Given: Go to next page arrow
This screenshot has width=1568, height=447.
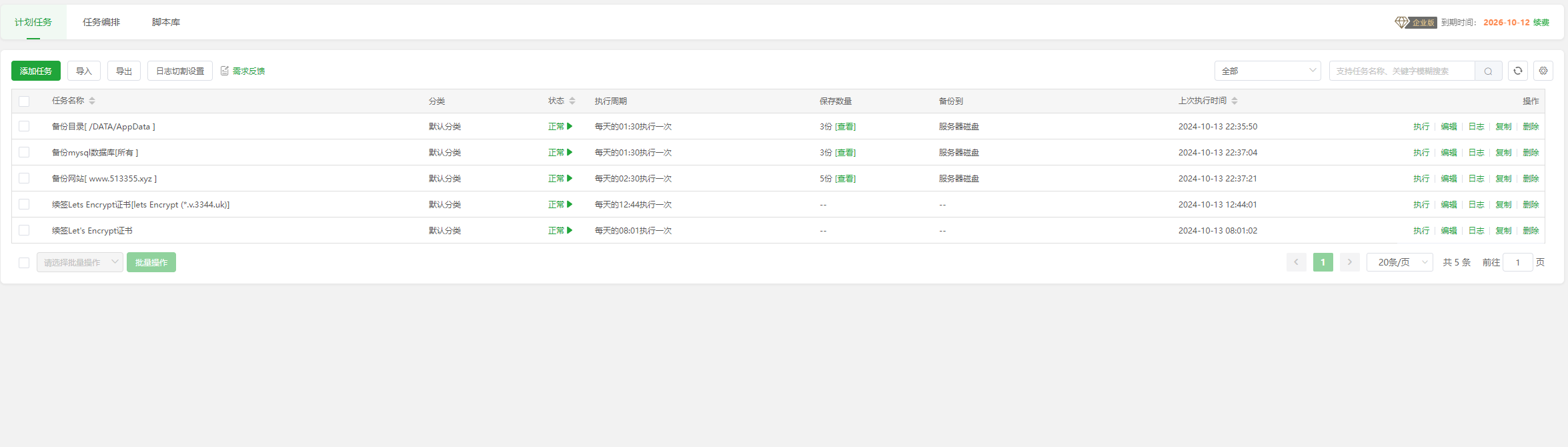Looking at the screenshot, I should 1349,262.
